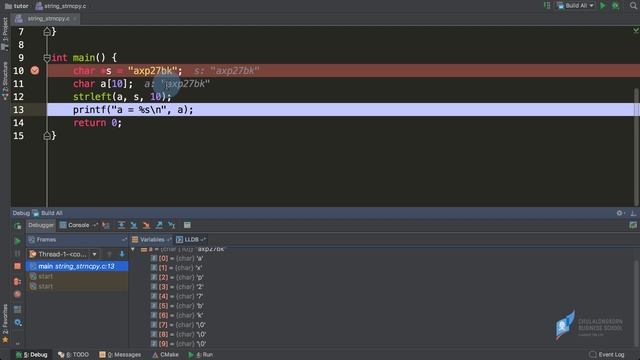Hide the Debug tool window
This screenshot has height=360, width=640.
point(633,213)
